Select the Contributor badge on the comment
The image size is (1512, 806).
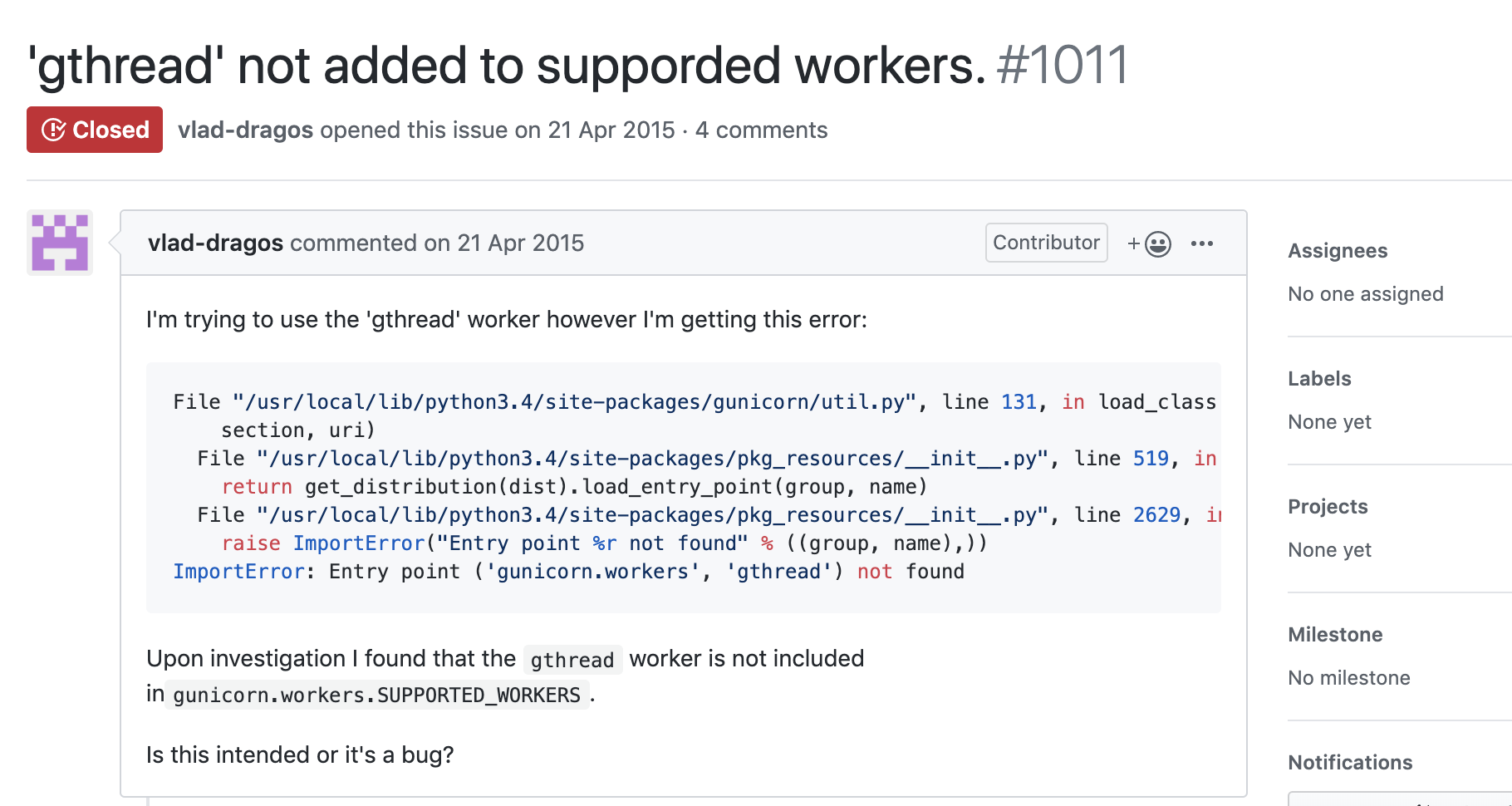1046,243
